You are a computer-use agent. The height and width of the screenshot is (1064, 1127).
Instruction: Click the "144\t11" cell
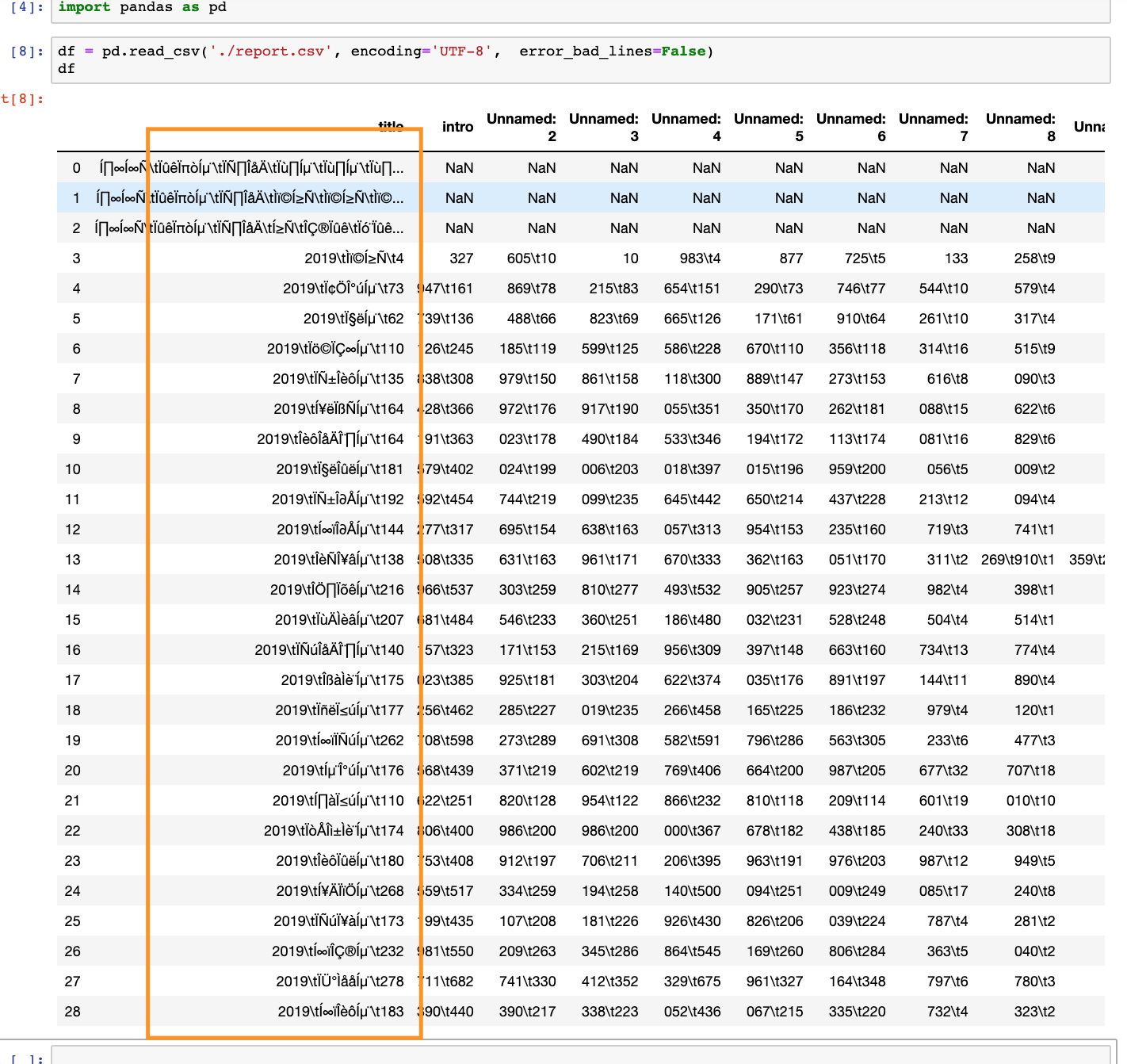point(944,680)
